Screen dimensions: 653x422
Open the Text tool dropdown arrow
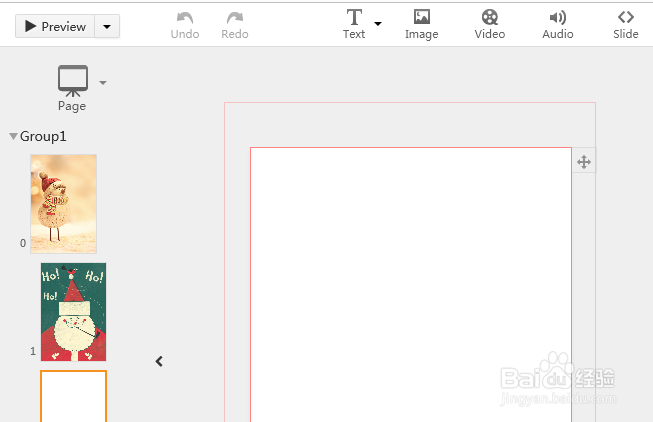click(x=378, y=24)
